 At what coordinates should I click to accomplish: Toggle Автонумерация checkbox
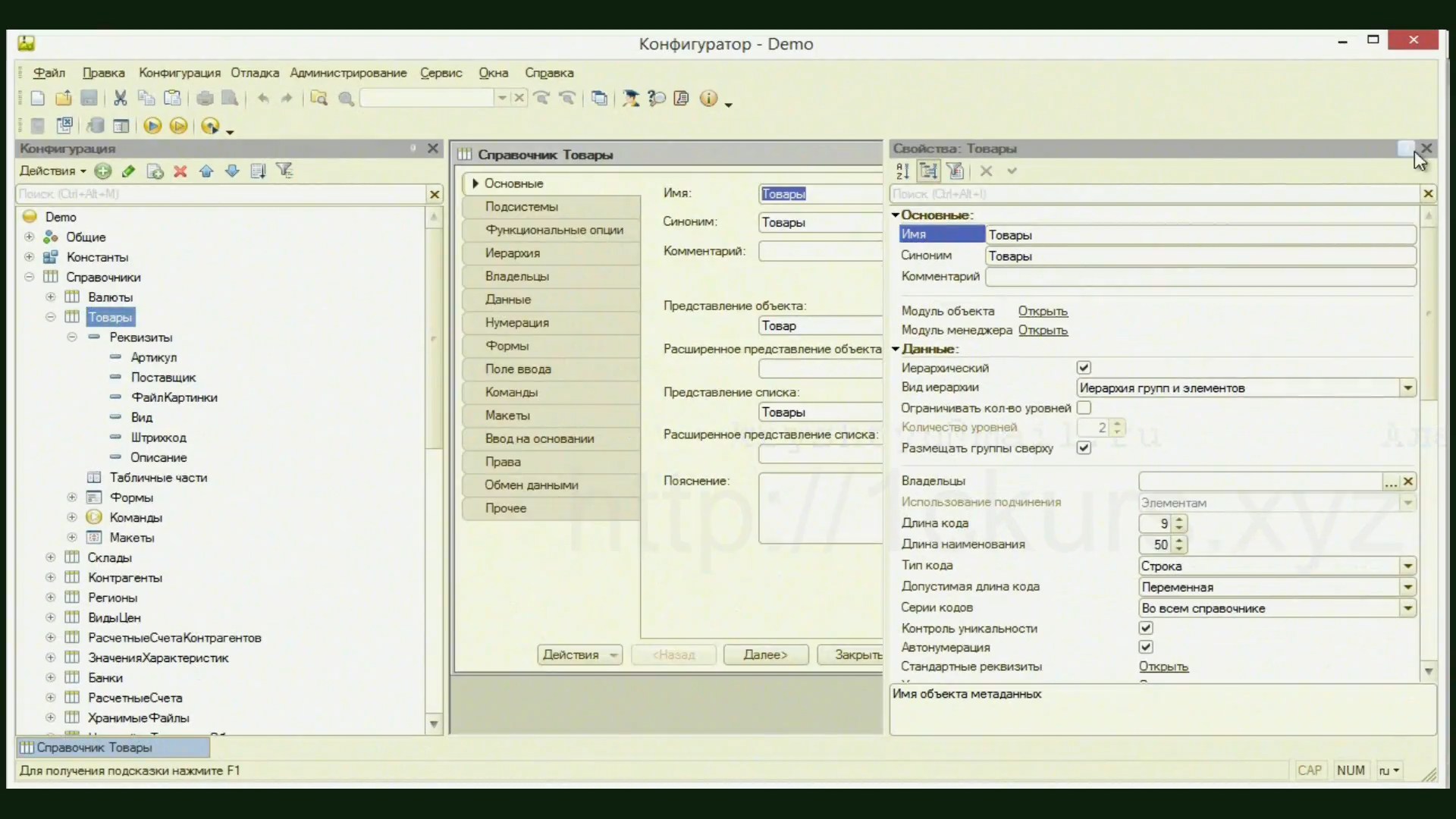1146,648
